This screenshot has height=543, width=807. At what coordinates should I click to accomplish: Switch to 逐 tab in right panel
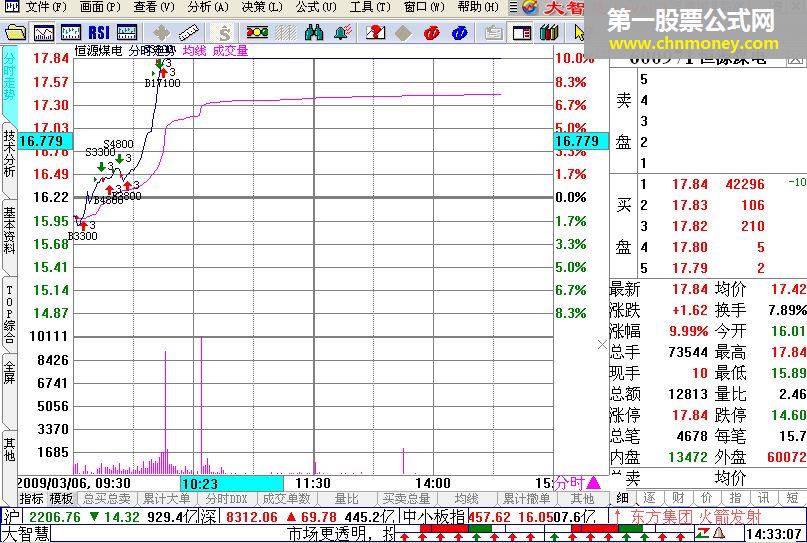(650, 498)
